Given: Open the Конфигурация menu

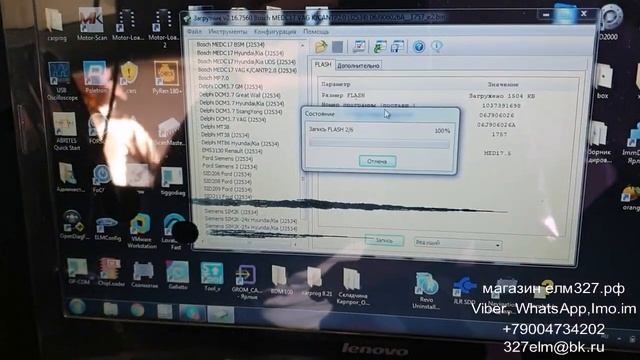Looking at the screenshot, I should point(275,31).
